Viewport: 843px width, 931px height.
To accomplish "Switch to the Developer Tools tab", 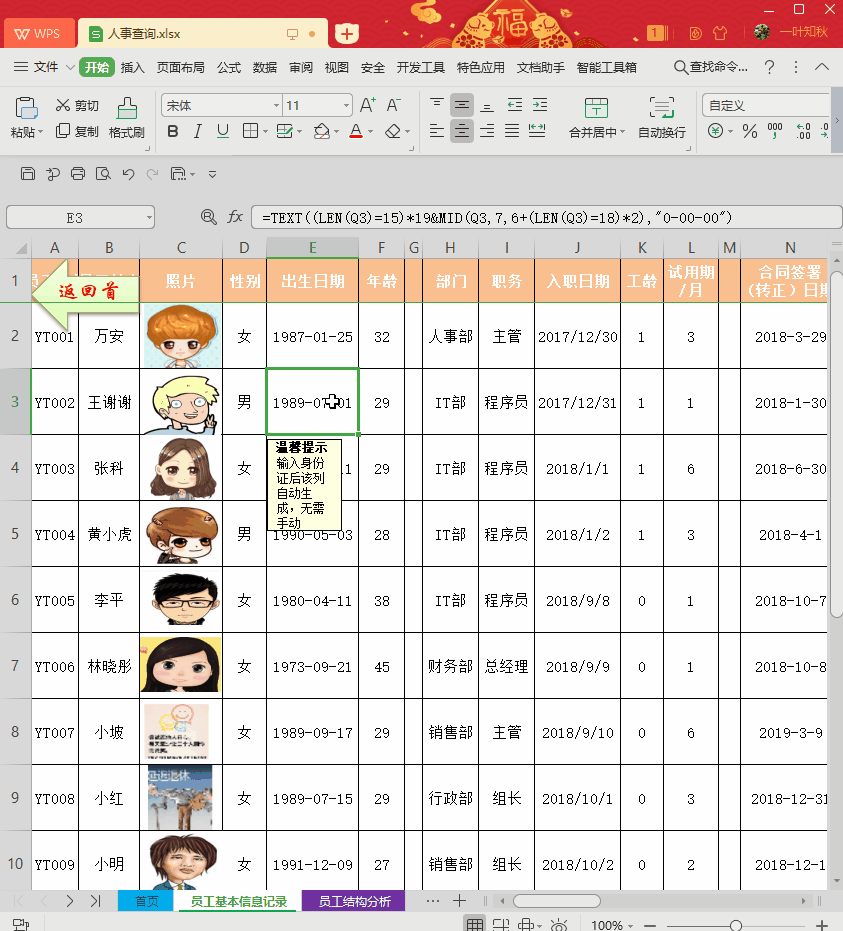I will (x=420, y=67).
